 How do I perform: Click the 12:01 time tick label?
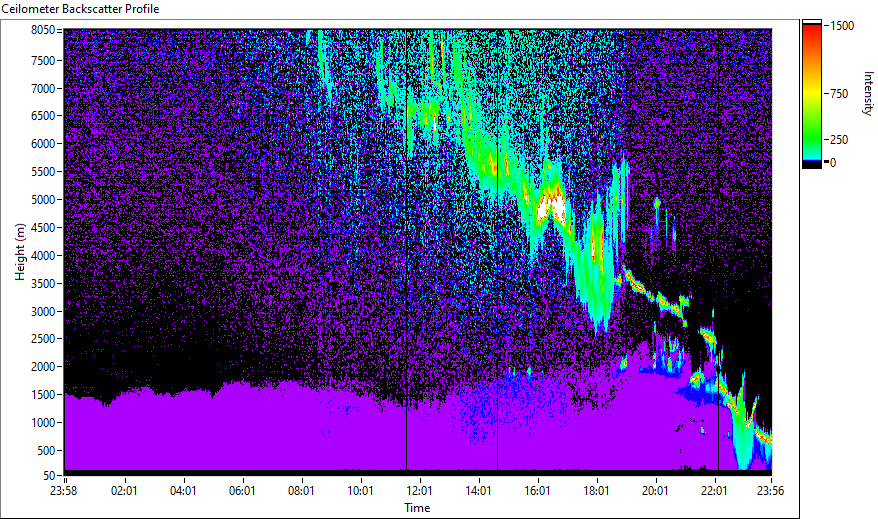click(419, 491)
